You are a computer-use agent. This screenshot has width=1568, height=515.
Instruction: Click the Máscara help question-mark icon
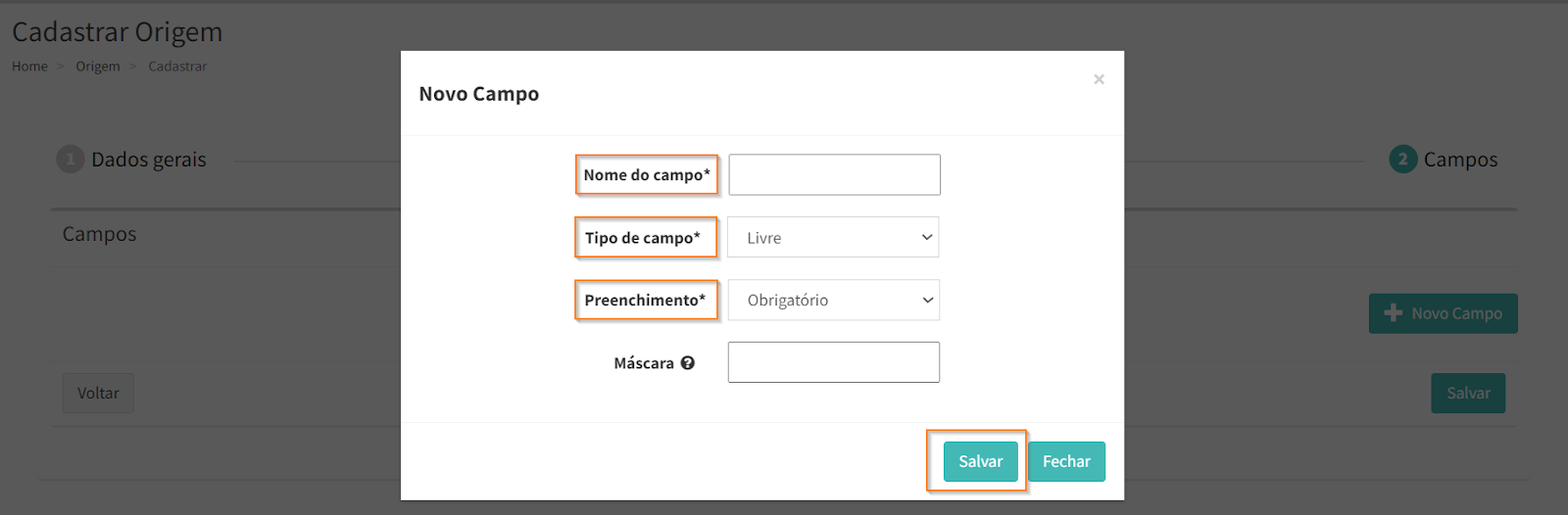coord(688,363)
